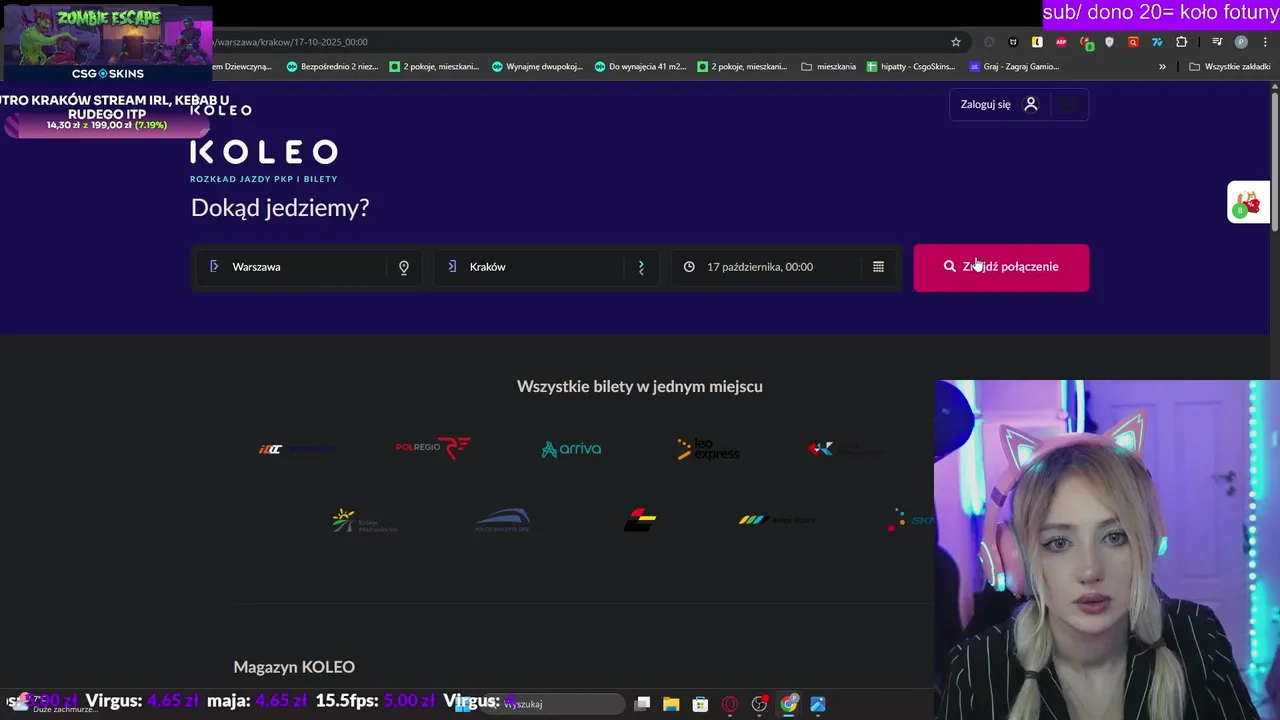Click the location pin icon beside Warszawa

(404, 267)
